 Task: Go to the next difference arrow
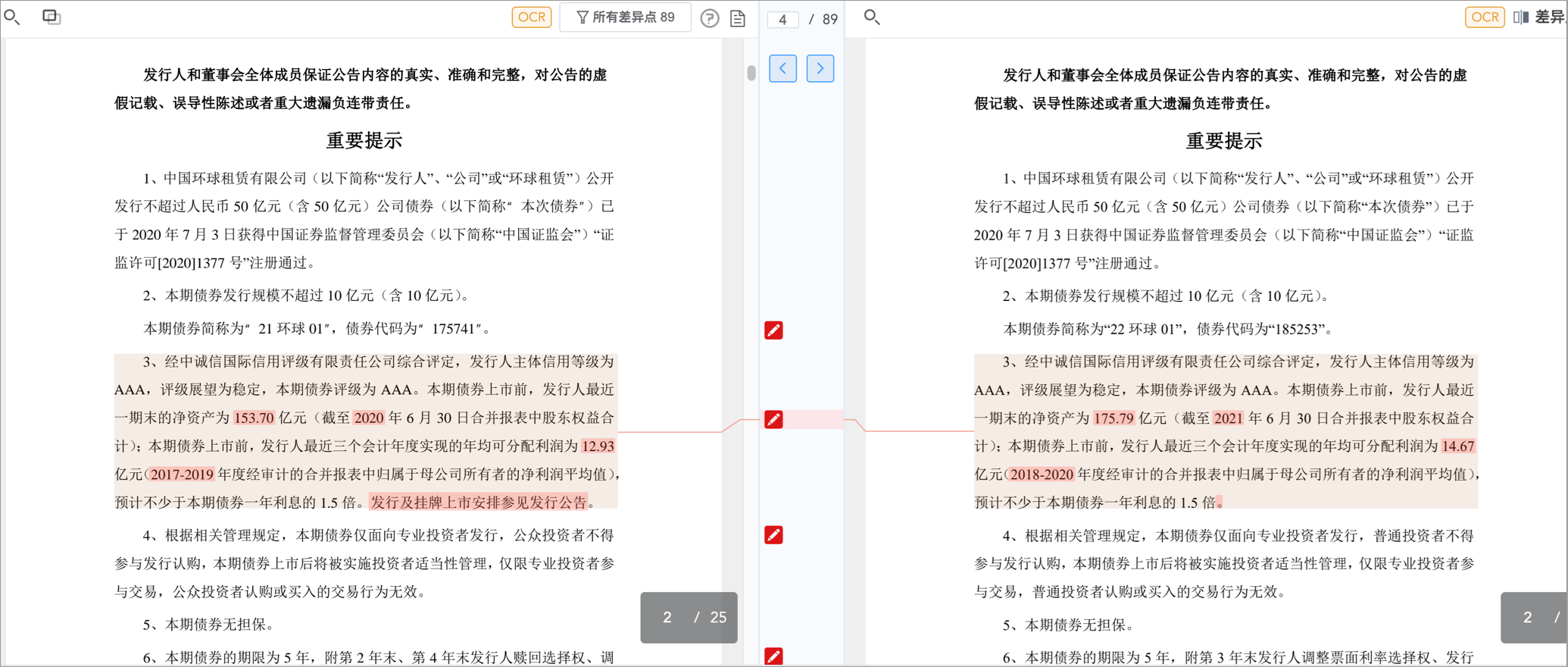(x=820, y=68)
